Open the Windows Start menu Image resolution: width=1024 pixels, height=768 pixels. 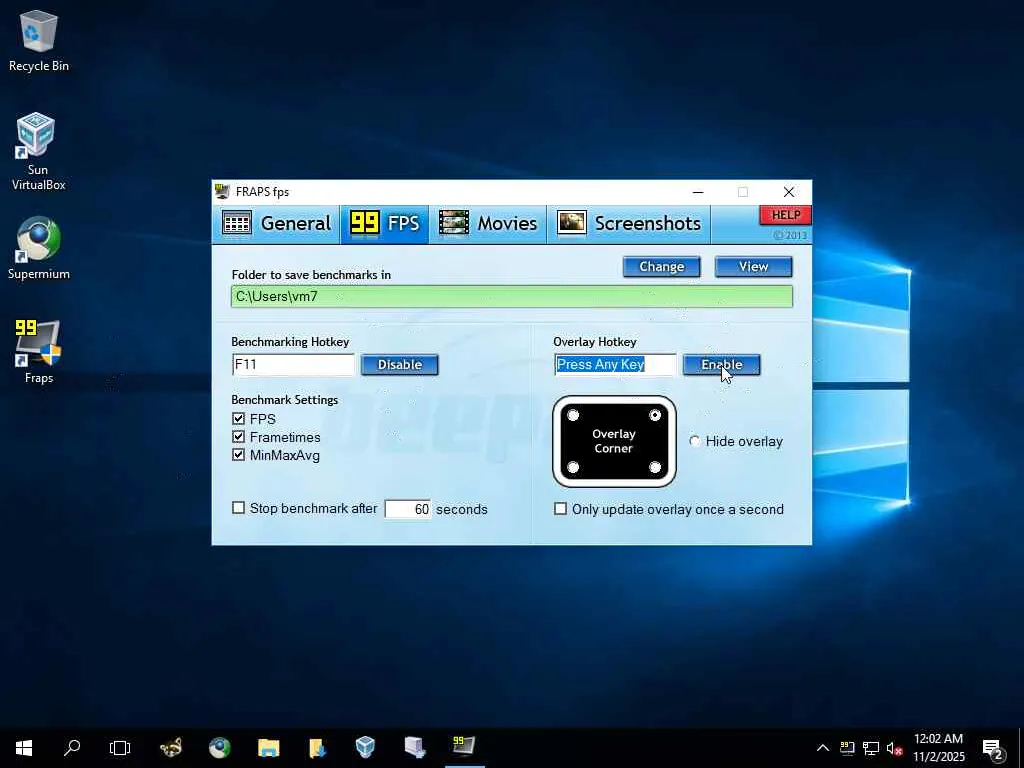(x=24, y=748)
